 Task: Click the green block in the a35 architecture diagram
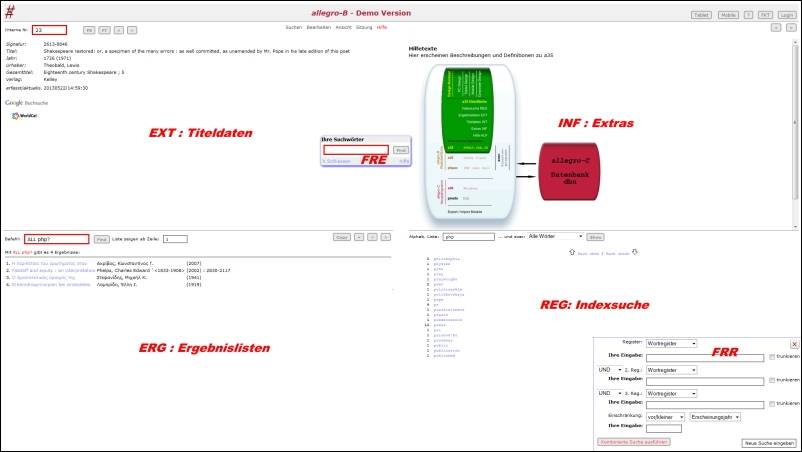(467, 110)
